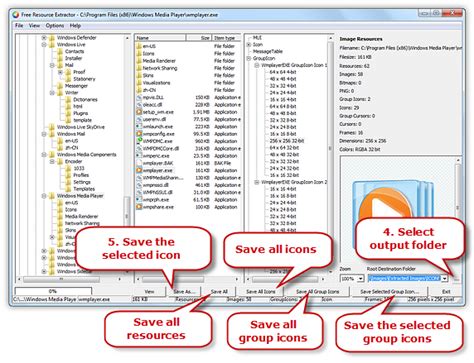Click Save Selected Group Icon... button
Image resolution: width=474 pixels, height=363 pixels.
click(389, 291)
